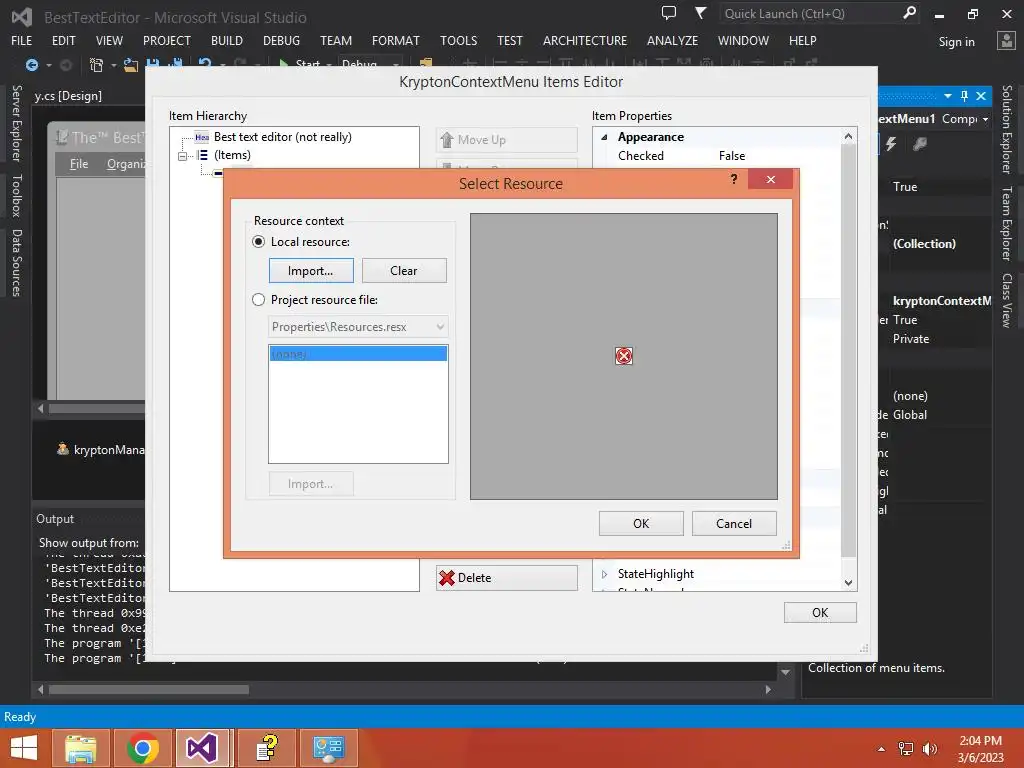Select the highlighted (none) resource list entry
The width and height of the screenshot is (1024, 768).
pos(358,354)
